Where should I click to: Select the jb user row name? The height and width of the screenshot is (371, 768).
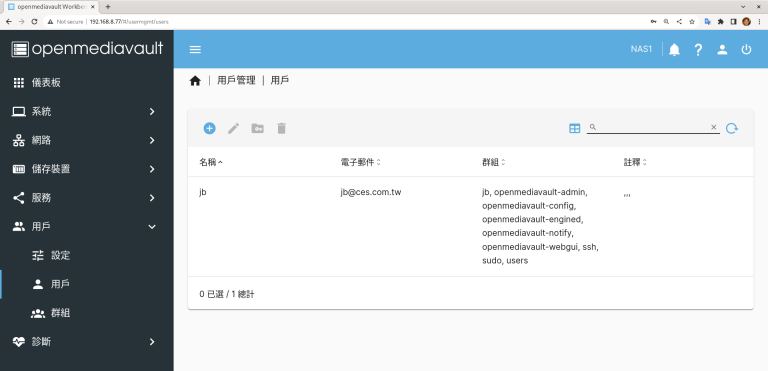pos(203,193)
